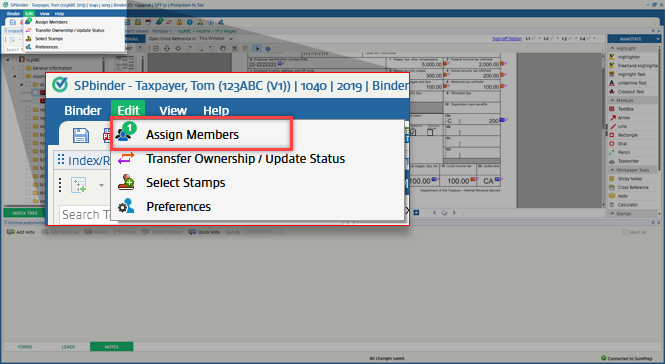The width and height of the screenshot is (665, 364).
Task: Open the enlarged Help menu
Action: point(216,111)
